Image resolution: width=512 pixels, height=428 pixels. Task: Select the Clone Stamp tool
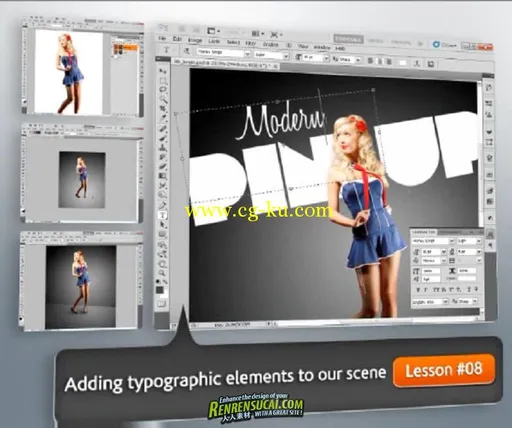[163, 148]
